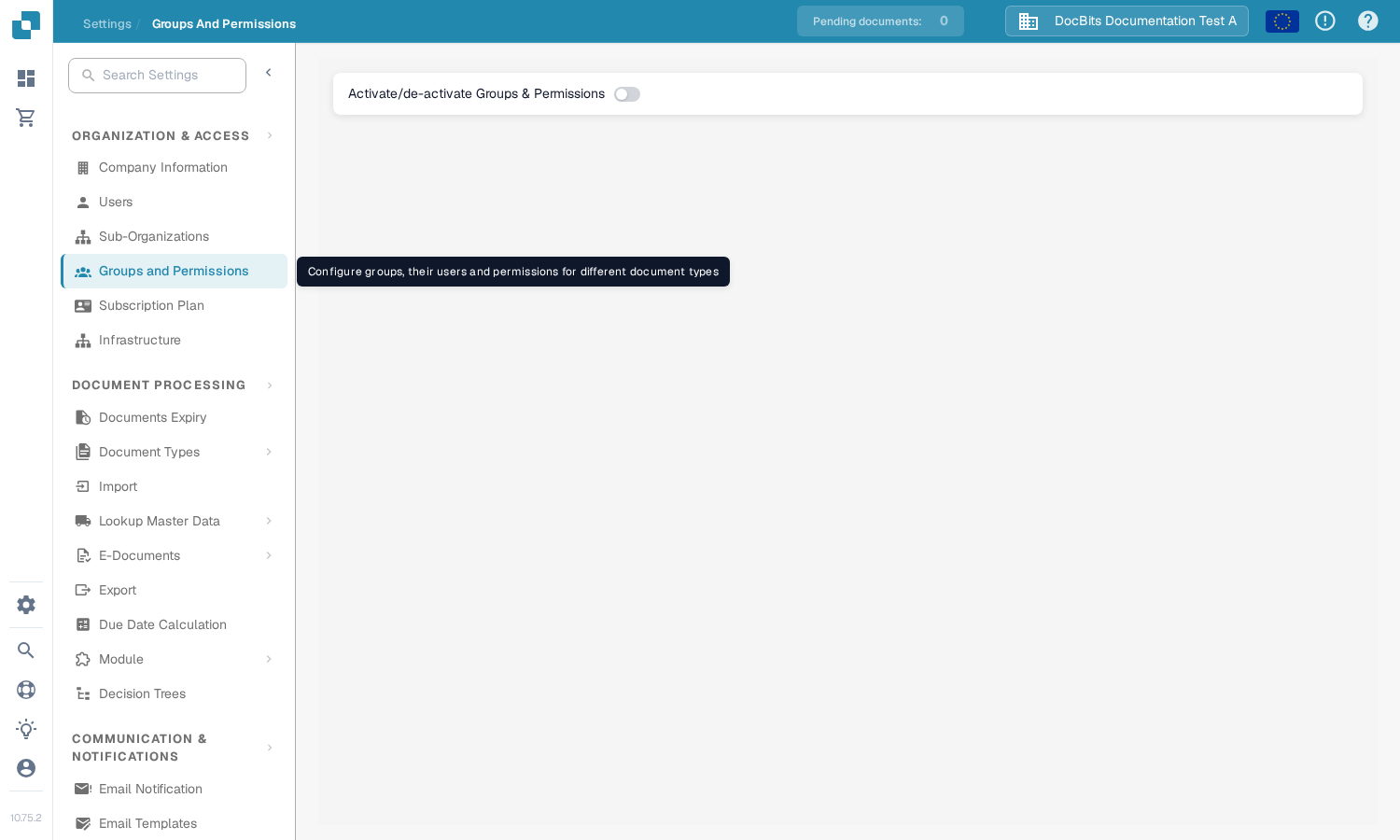The height and width of the screenshot is (840, 1400).
Task: Expand the E-Documents submenu arrow
Action: (269, 555)
